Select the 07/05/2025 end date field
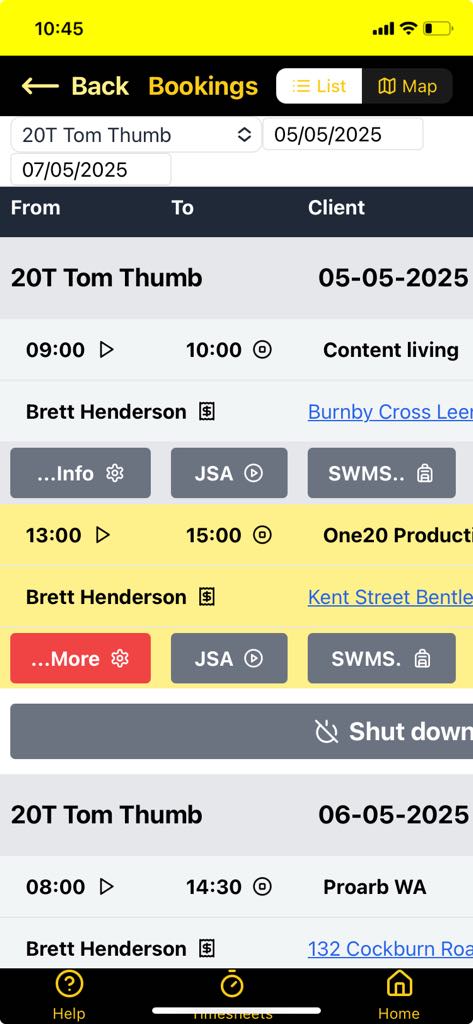 [91, 170]
